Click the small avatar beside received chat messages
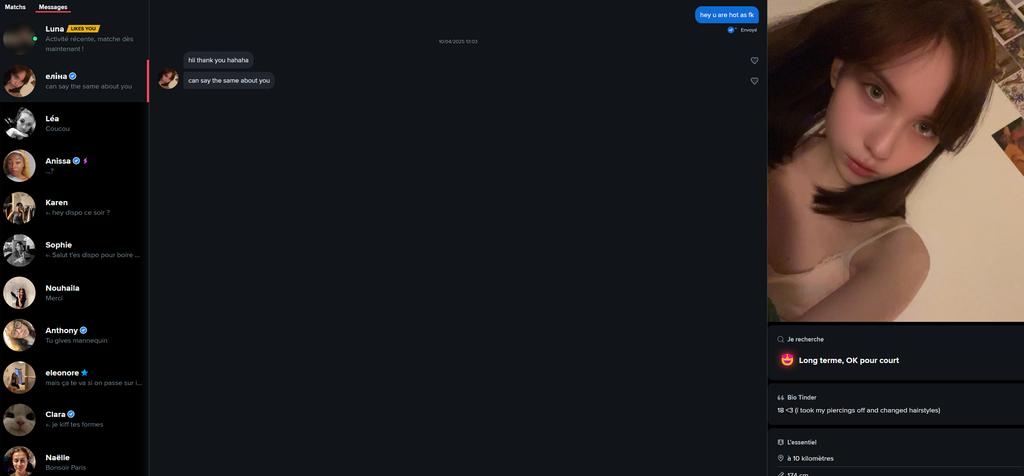 click(x=169, y=80)
